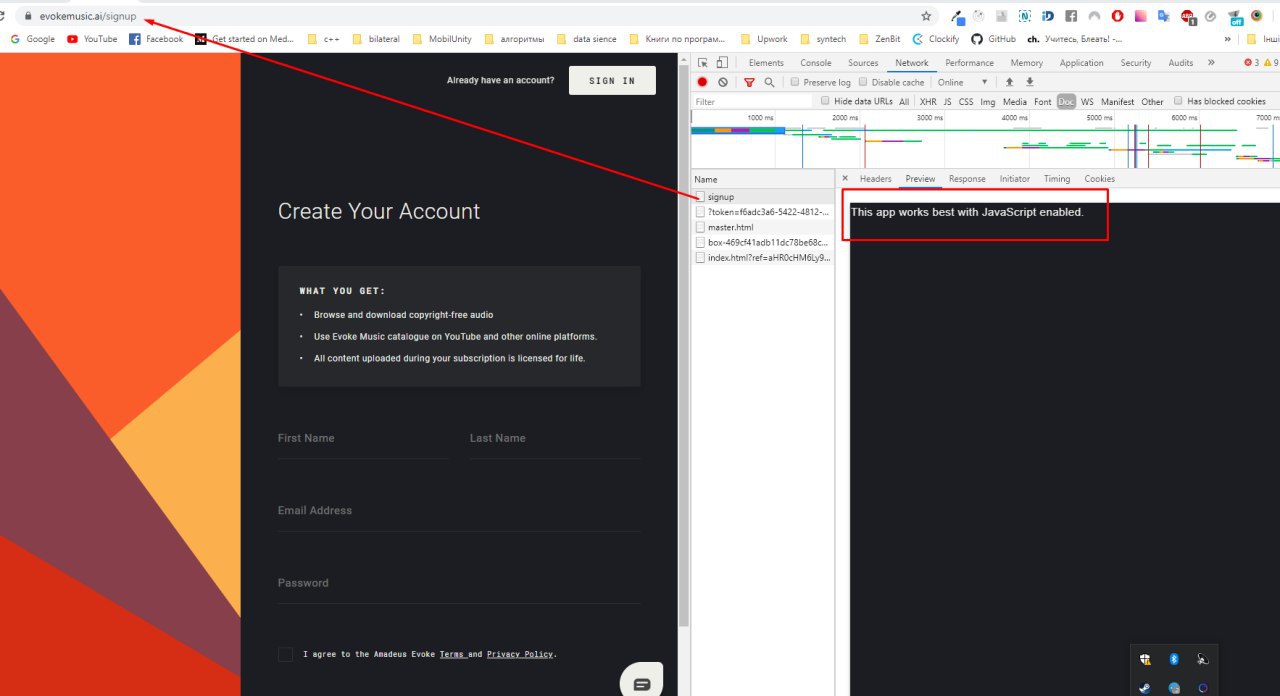Open the c++ bookmarks folder

coord(325,39)
